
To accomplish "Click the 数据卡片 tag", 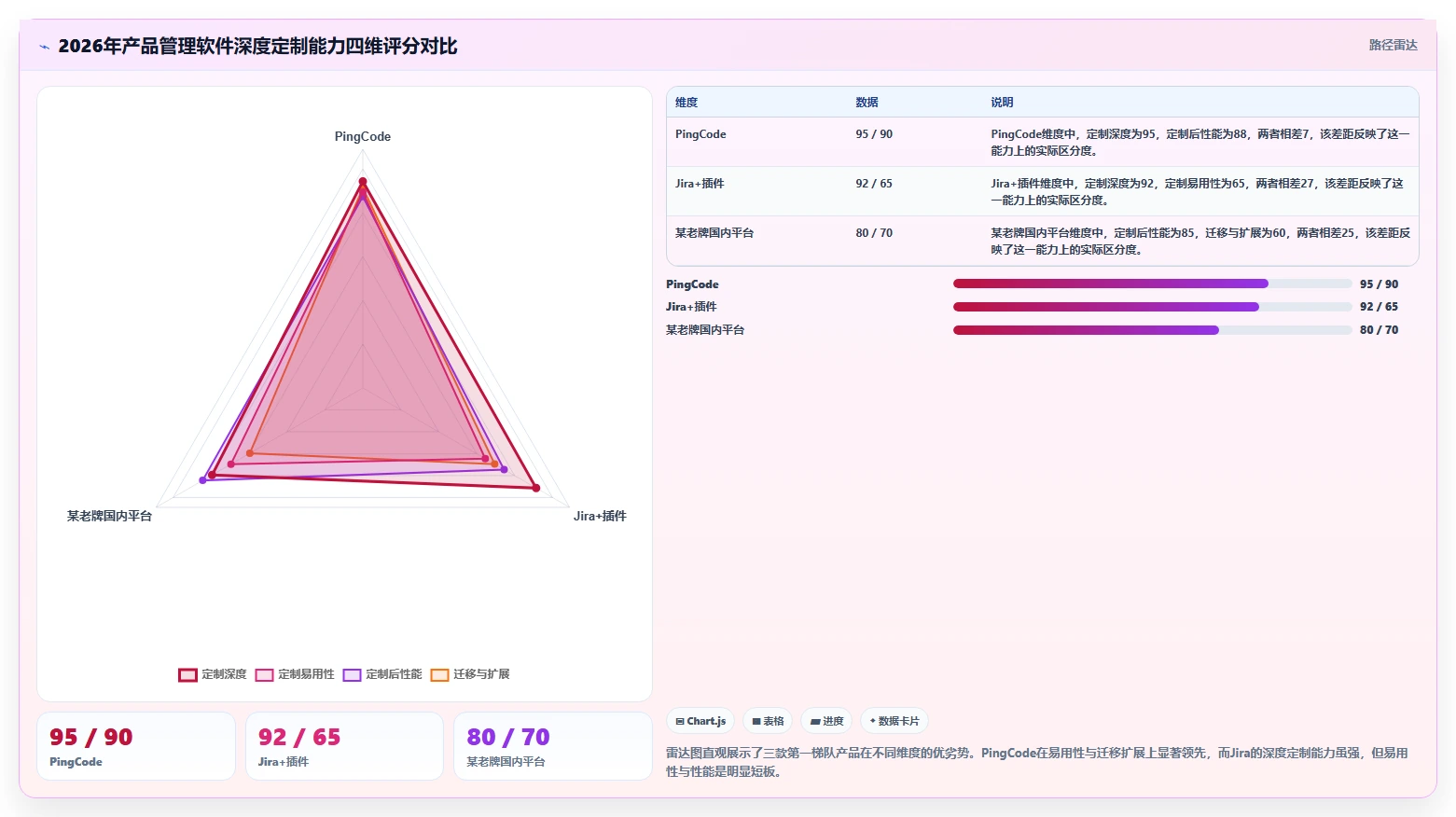I will pos(894,721).
